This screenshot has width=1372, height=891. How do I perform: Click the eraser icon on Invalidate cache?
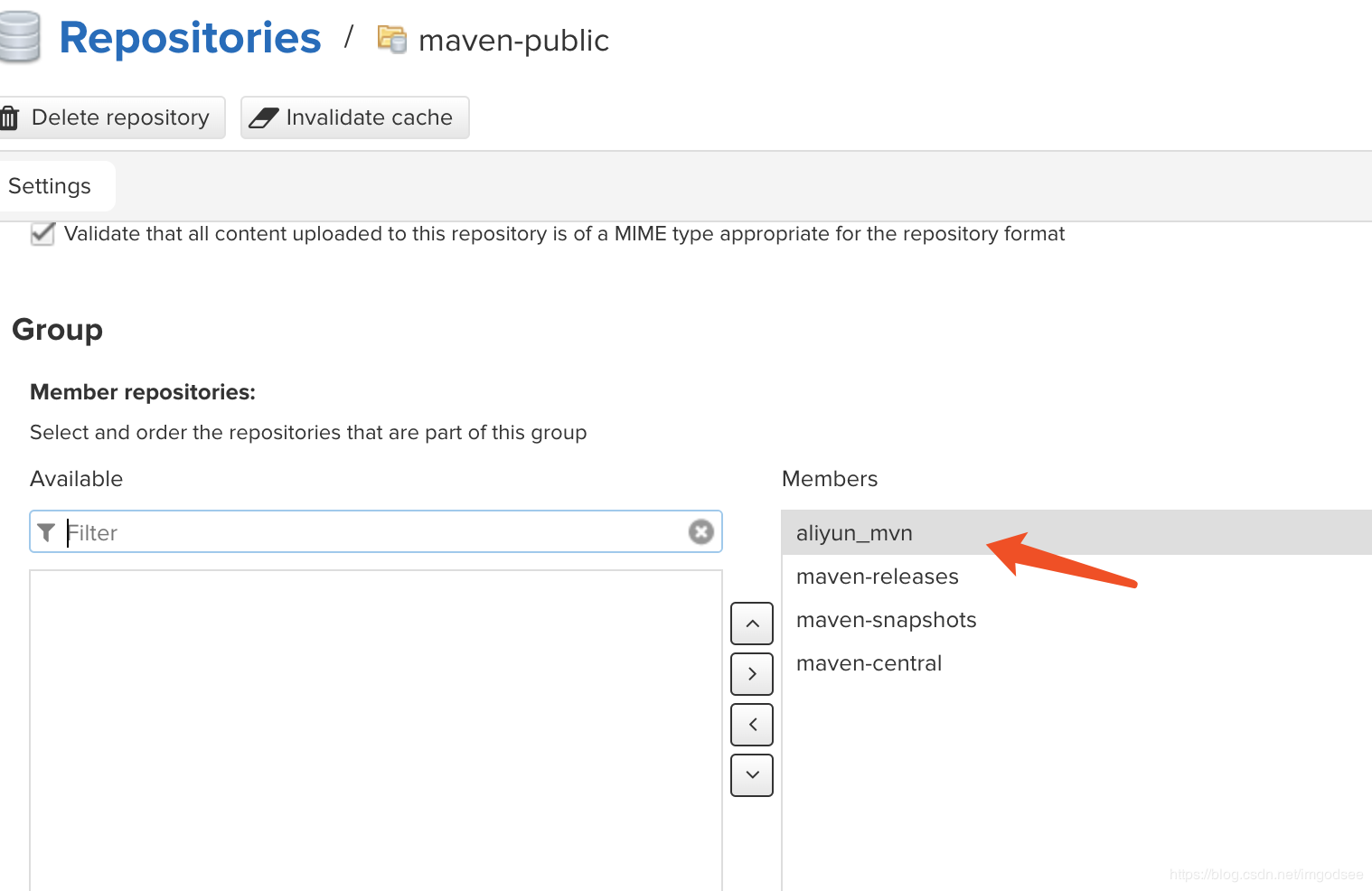click(264, 118)
